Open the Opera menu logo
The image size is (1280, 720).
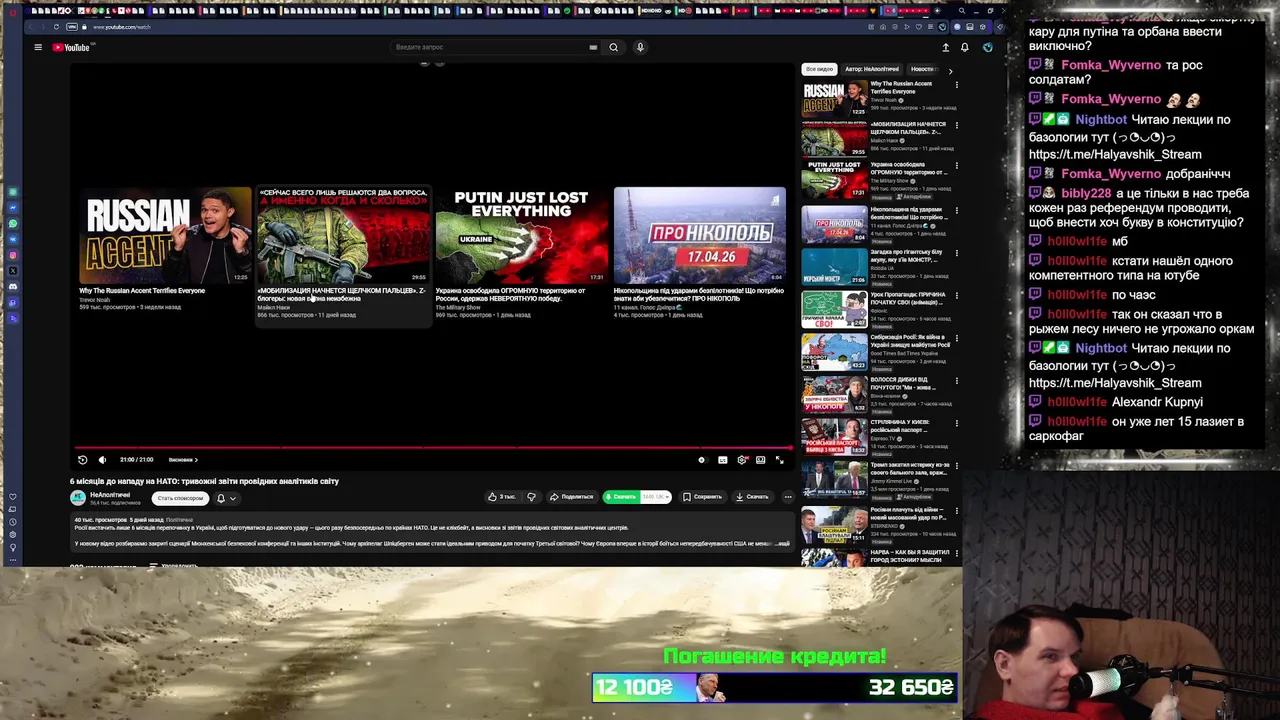pos(13,11)
